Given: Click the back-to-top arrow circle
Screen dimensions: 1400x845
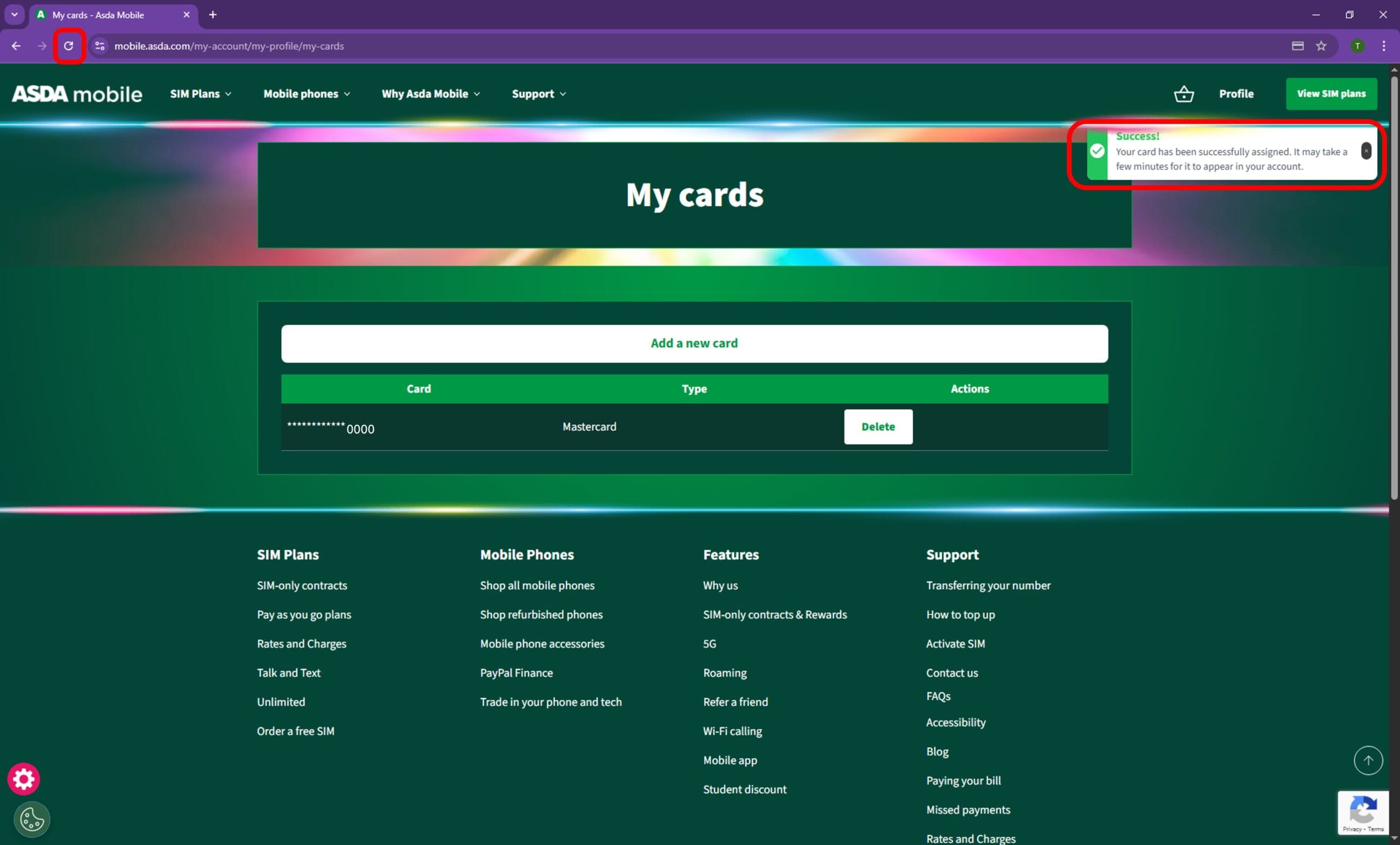Looking at the screenshot, I should [1368, 760].
